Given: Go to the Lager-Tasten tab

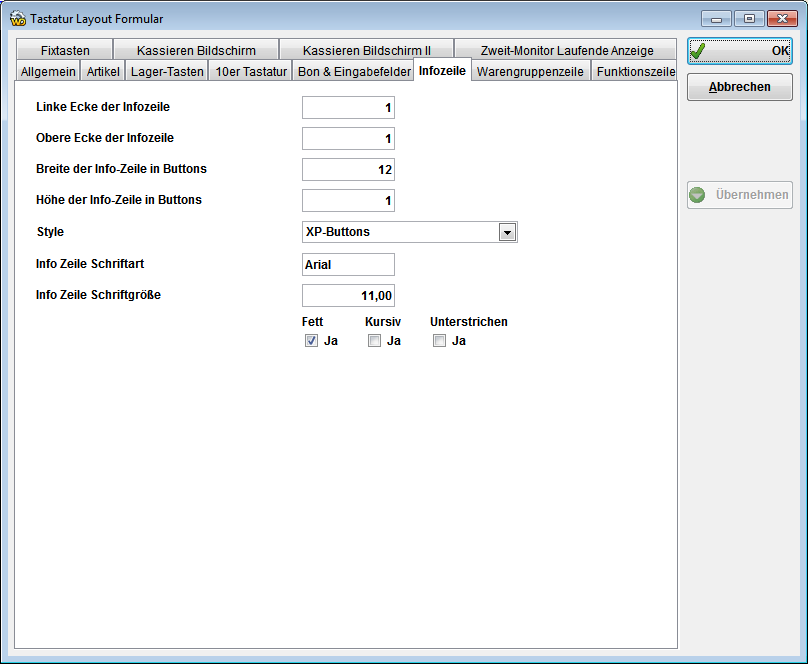Looking at the screenshot, I should click(167, 71).
